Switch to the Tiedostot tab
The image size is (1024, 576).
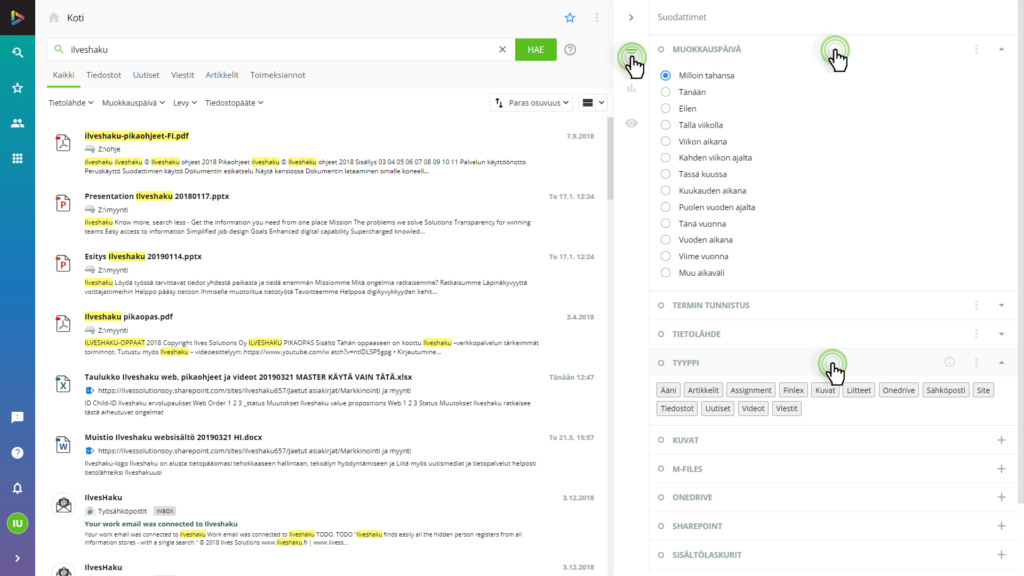click(104, 75)
